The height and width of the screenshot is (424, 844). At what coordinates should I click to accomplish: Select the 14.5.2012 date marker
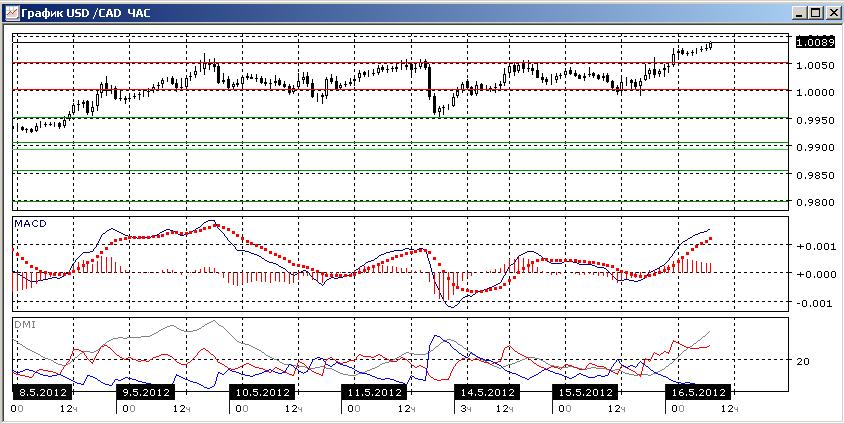(486, 392)
